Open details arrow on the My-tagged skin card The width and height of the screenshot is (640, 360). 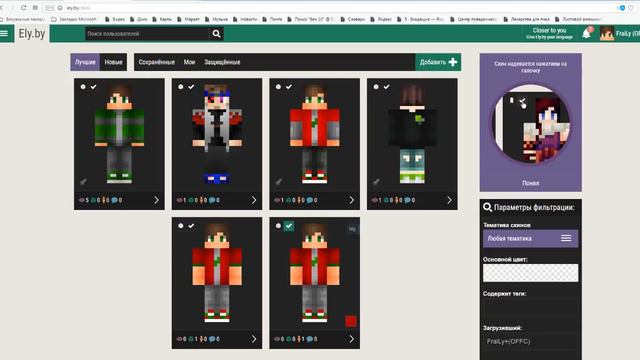pyautogui.click(x=351, y=339)
